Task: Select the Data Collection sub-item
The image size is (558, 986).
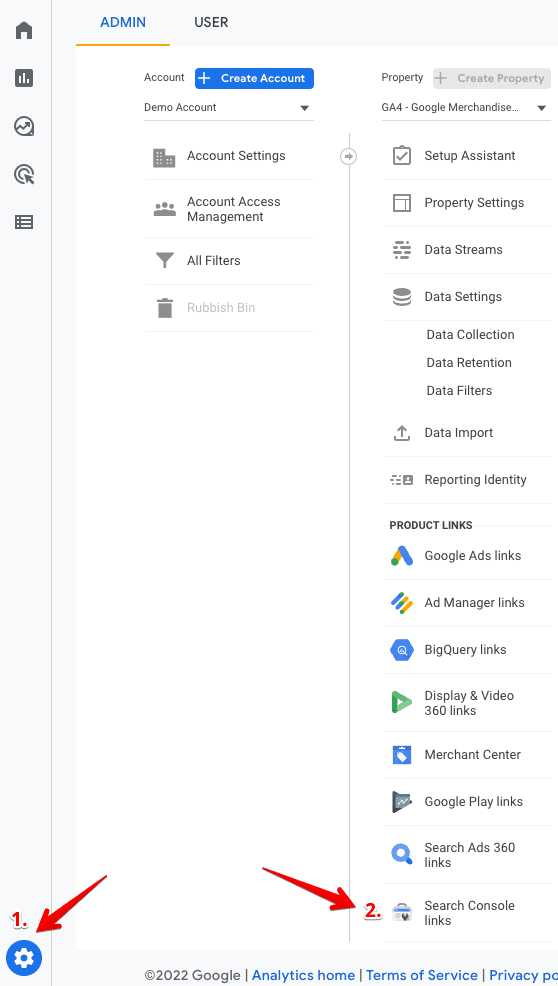Action: point(471,335)
